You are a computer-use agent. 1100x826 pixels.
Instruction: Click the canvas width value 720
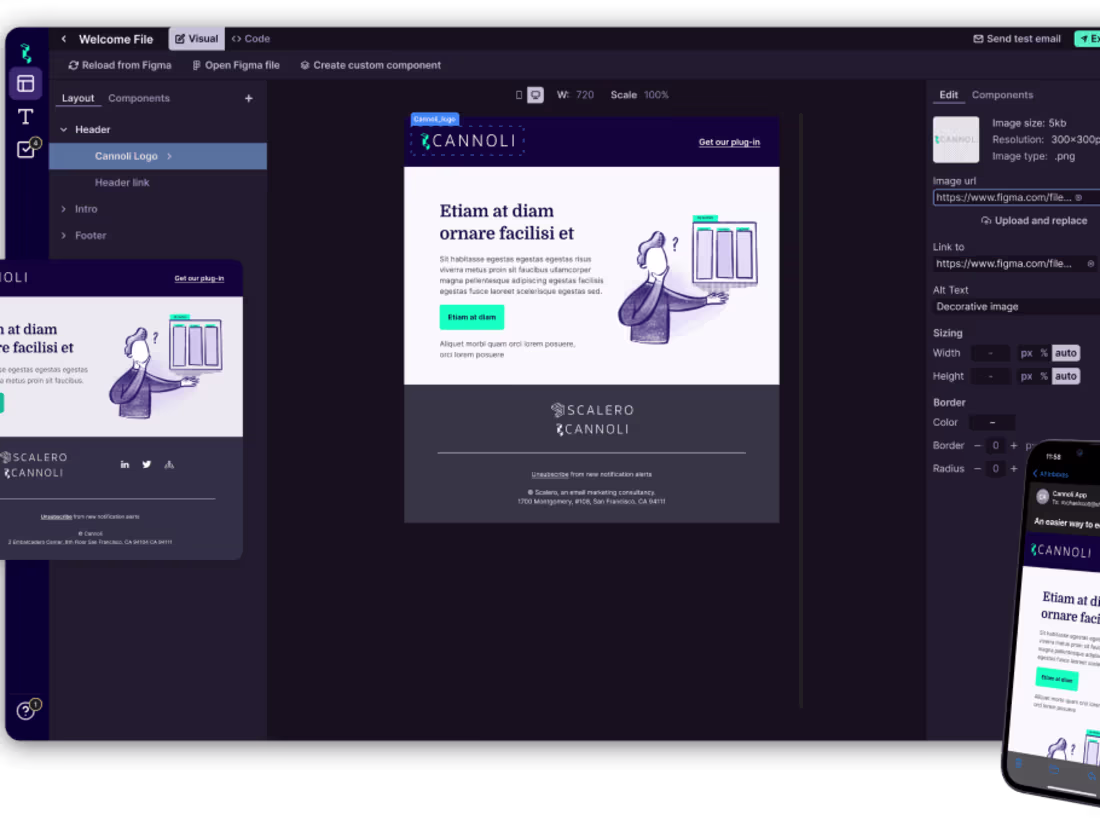(x=584, y=95)
